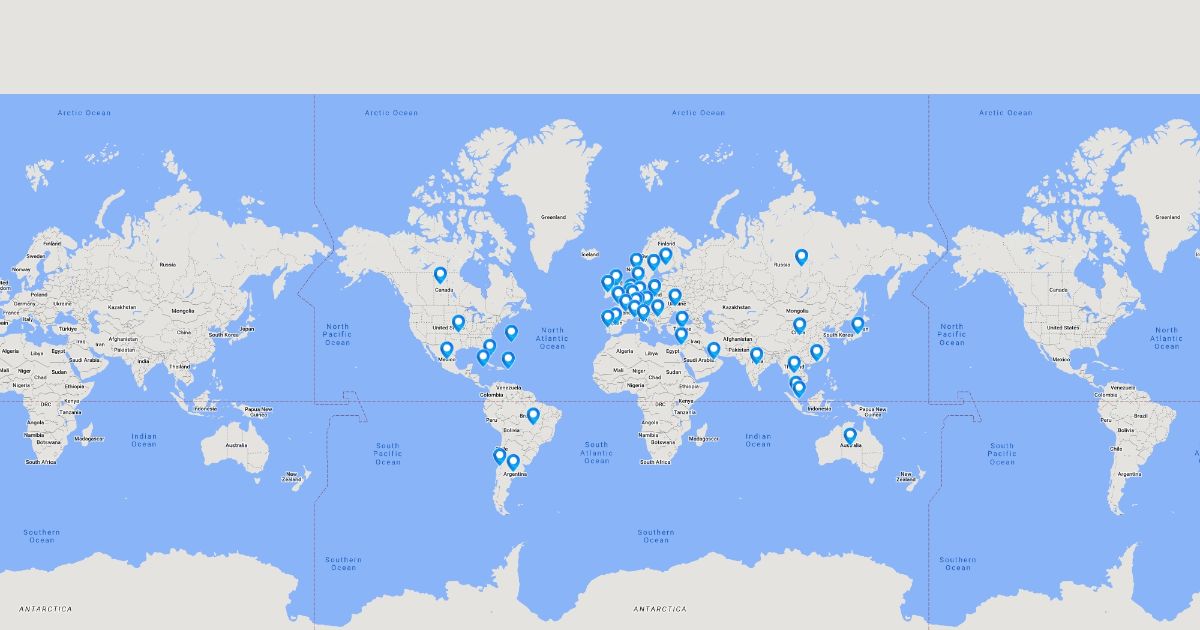Viewport: 1200px width, 630px height.
Task: Open the India location marker
Action: [x=757, y=355]
